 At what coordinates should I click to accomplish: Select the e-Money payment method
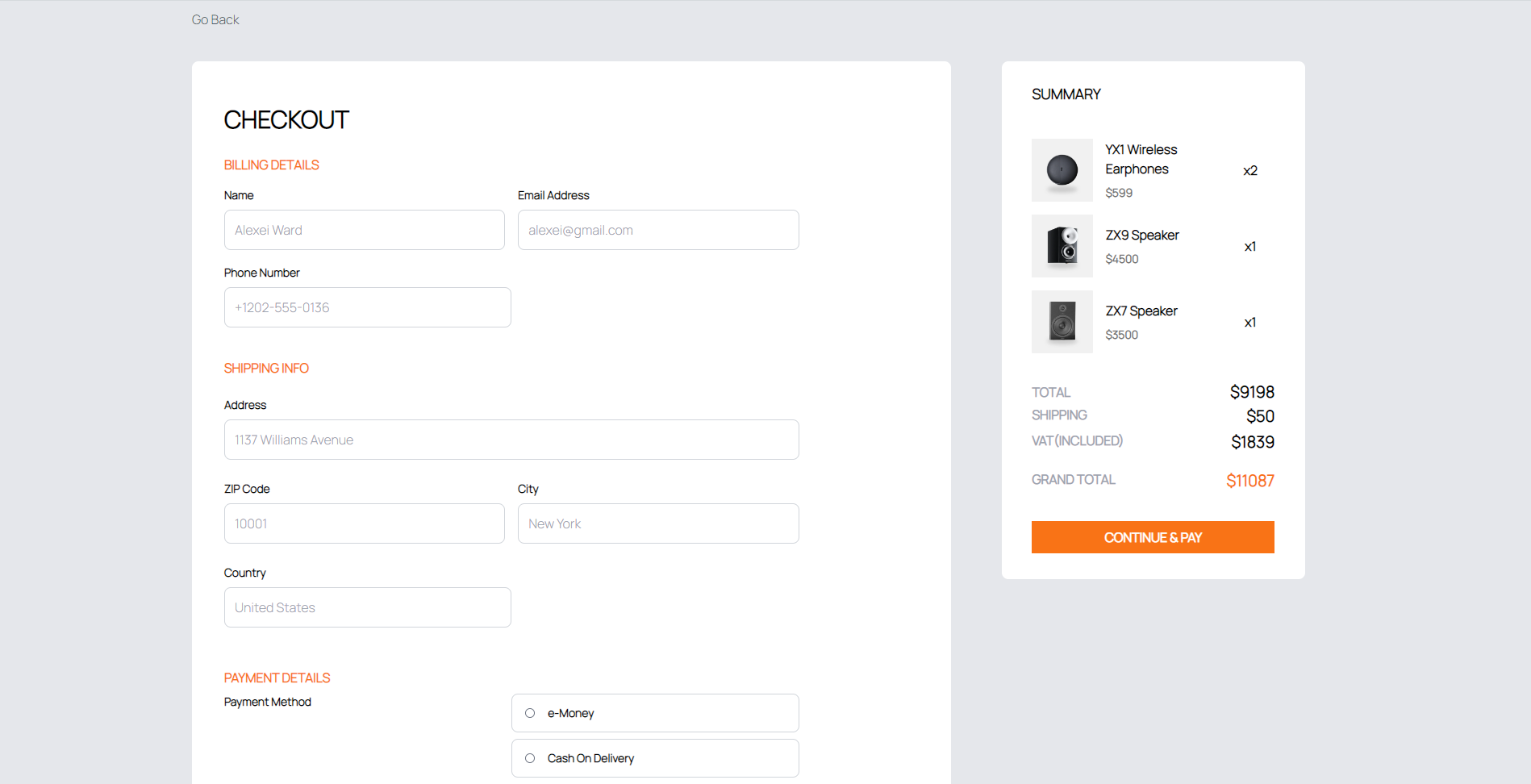pos(530,712)
